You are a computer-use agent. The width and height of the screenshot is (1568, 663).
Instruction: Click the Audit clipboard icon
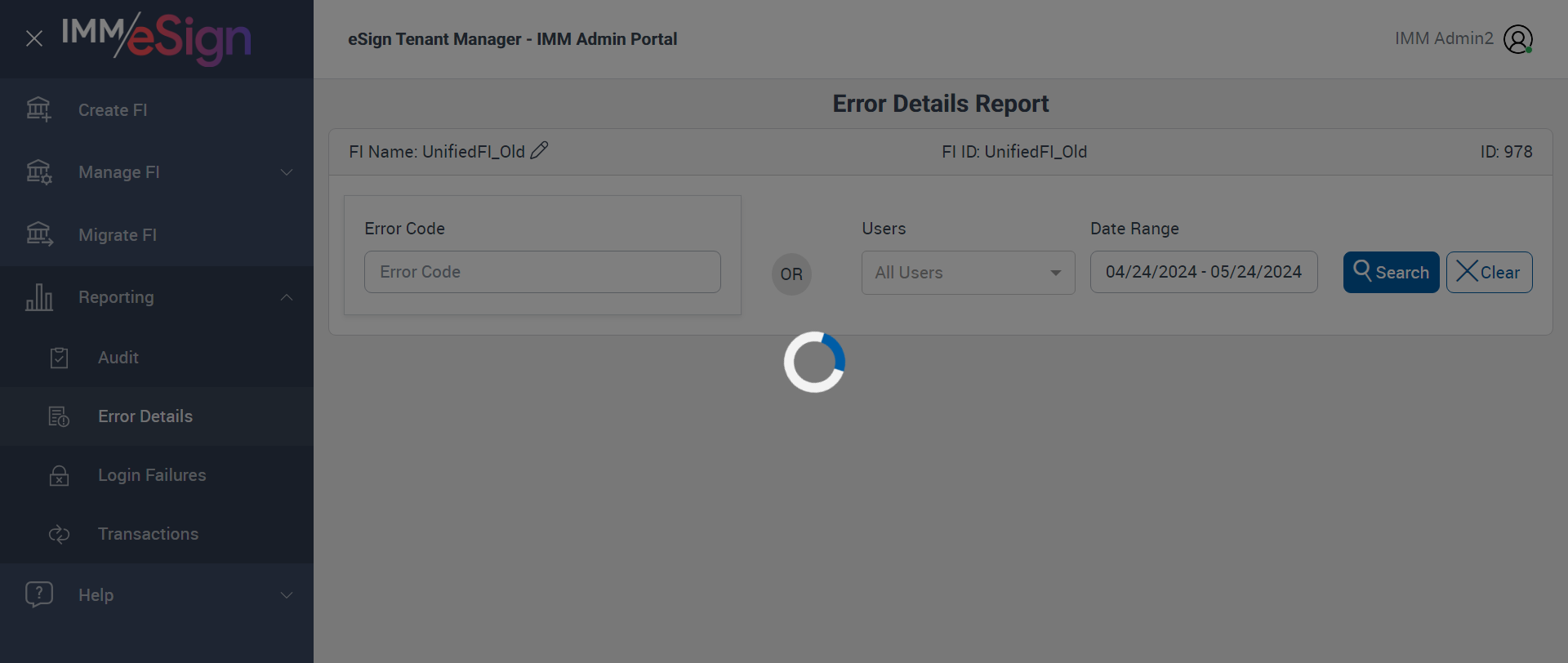point(59,358)
